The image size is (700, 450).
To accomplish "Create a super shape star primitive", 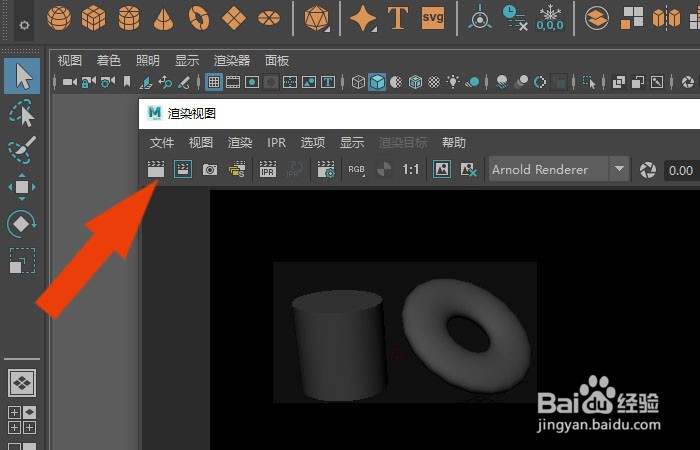I will (363, 18).
